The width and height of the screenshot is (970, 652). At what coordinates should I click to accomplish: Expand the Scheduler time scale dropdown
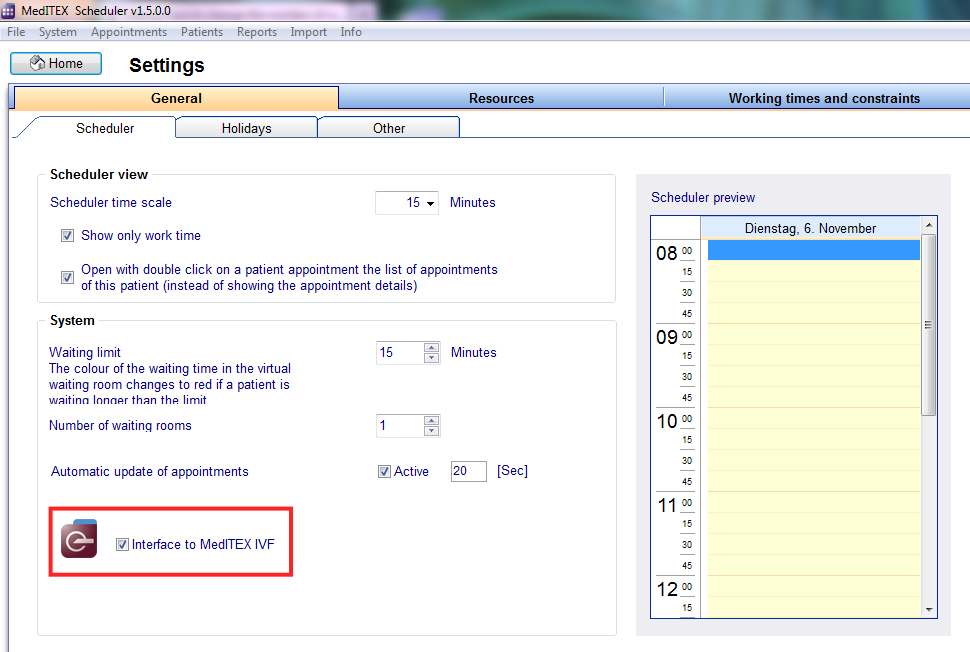[430, 203]
